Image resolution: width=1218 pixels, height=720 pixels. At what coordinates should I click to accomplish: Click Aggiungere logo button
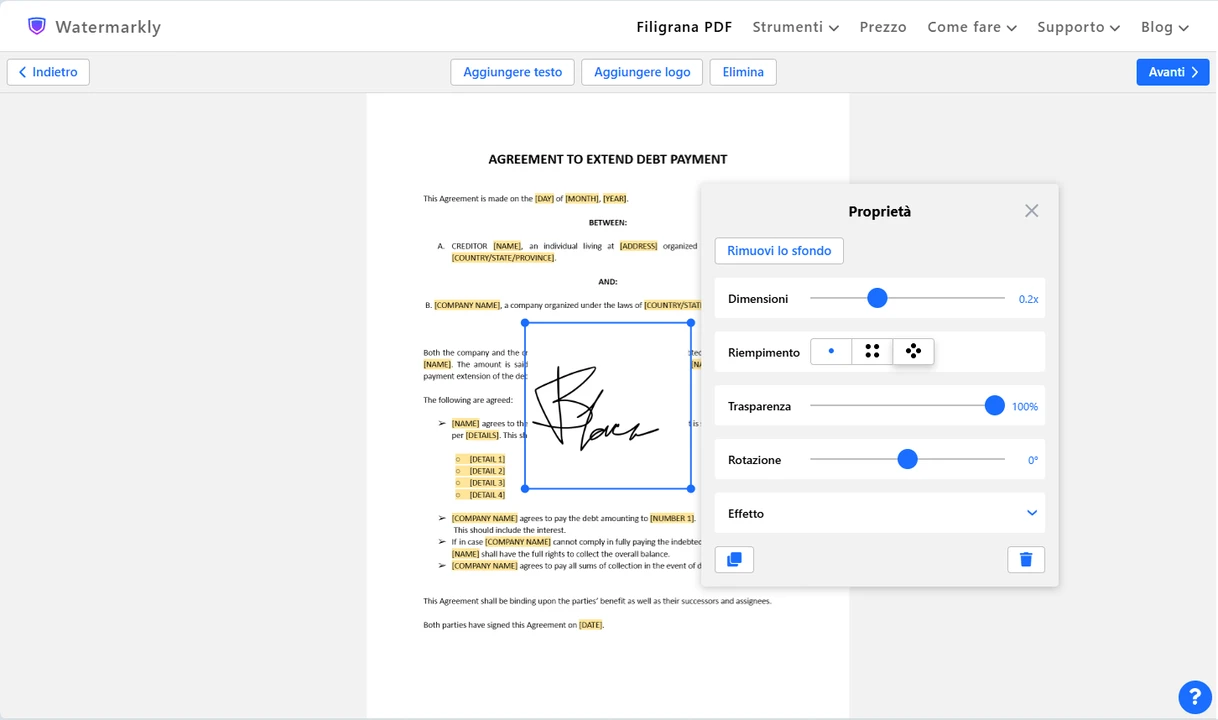click(642, 72)
